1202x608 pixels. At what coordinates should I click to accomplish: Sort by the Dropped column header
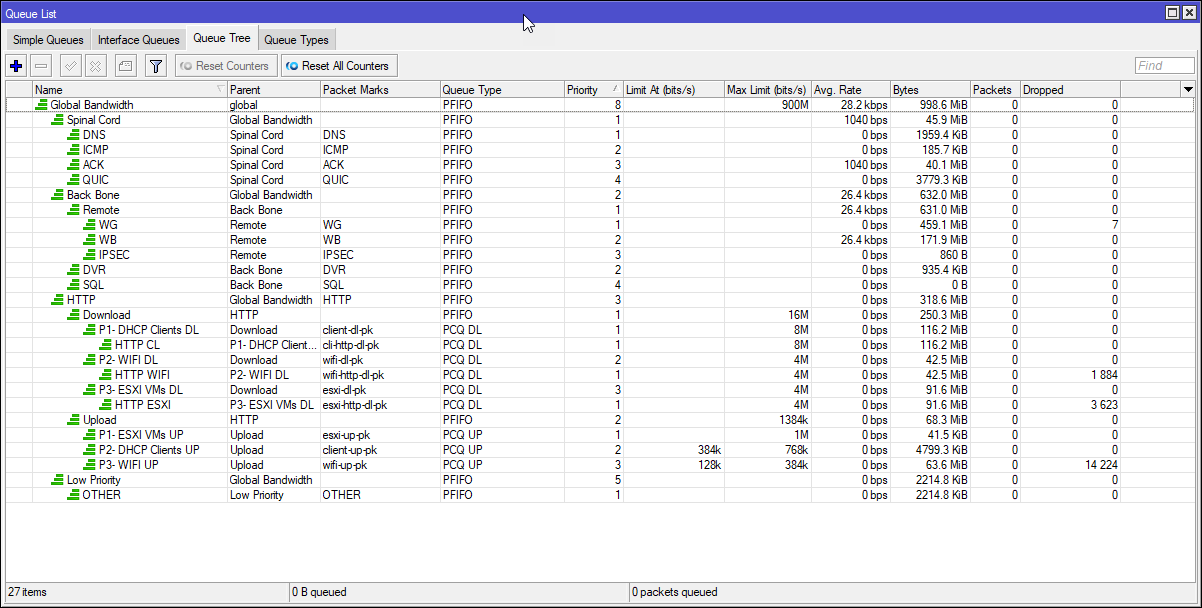point(1070,90)
